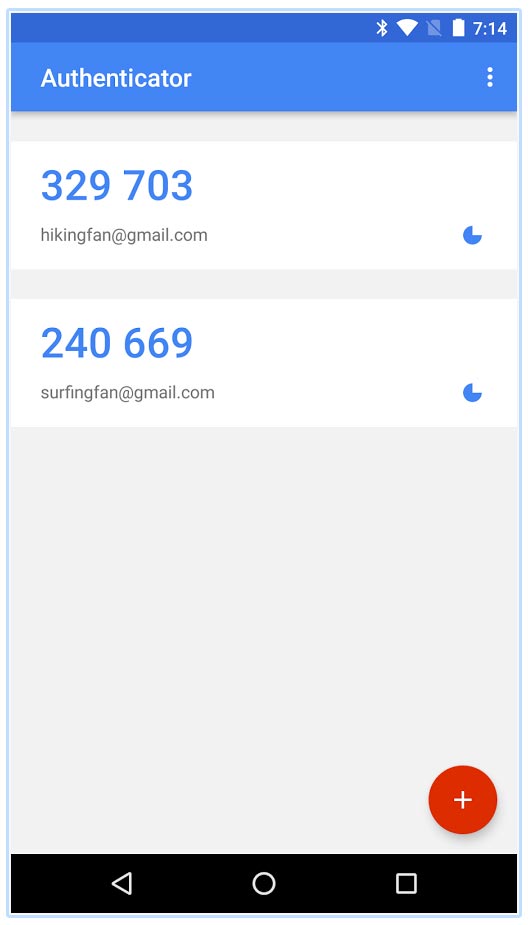Tap the Android back navigation button
The height and width of the screenshot is (925, 529).
click(x=122, y=883)
